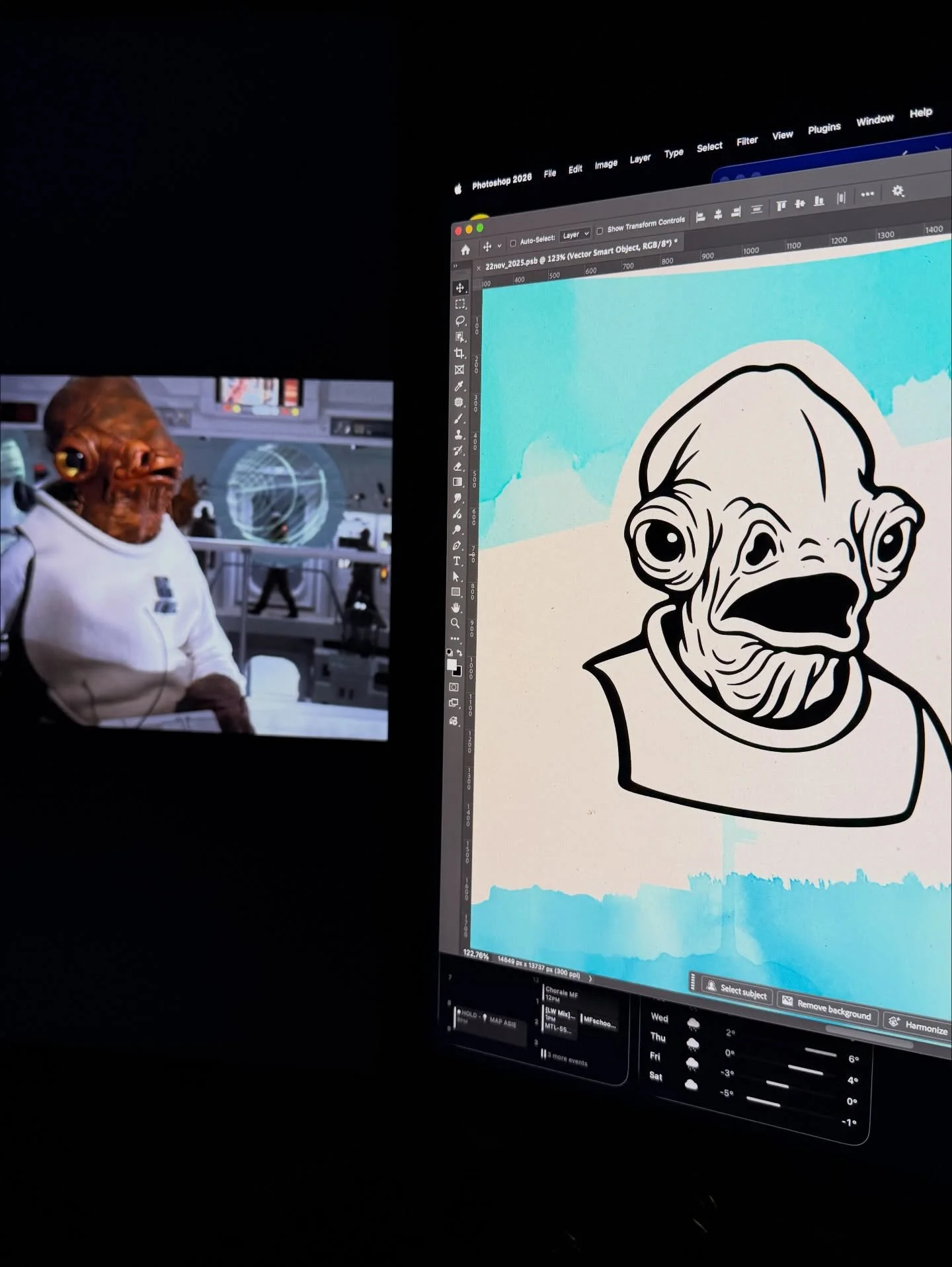952x1267 pixels.
Task: Select the Crop tool
Action: [460, 353]
